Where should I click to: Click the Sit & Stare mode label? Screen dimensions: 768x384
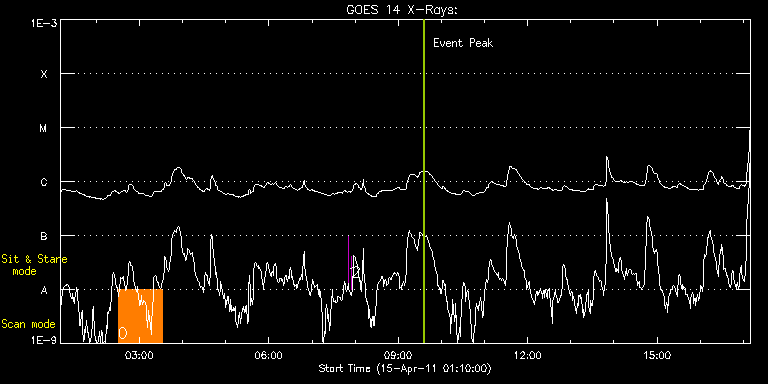coord(34,264)
